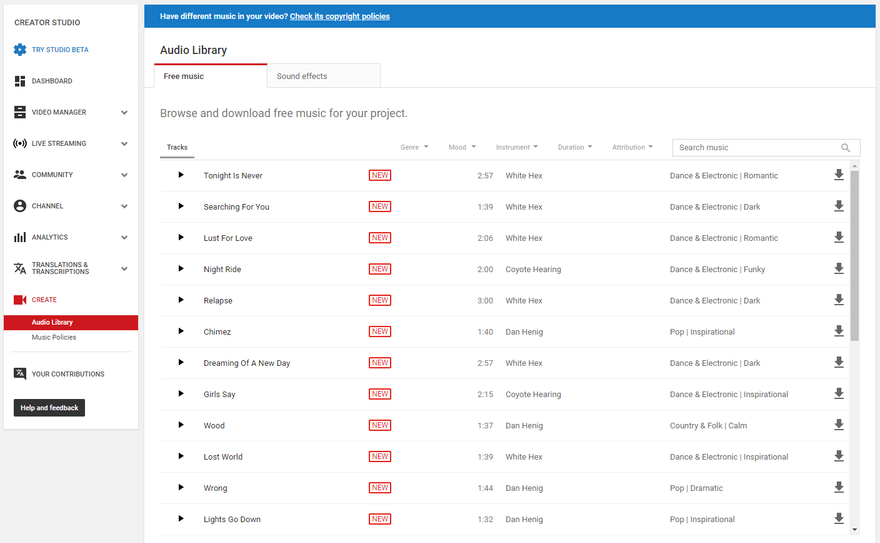Click the Your Contributions icon
Image resolution: width=880 pixels, height=543 pixels.
[x=20, y=374]
